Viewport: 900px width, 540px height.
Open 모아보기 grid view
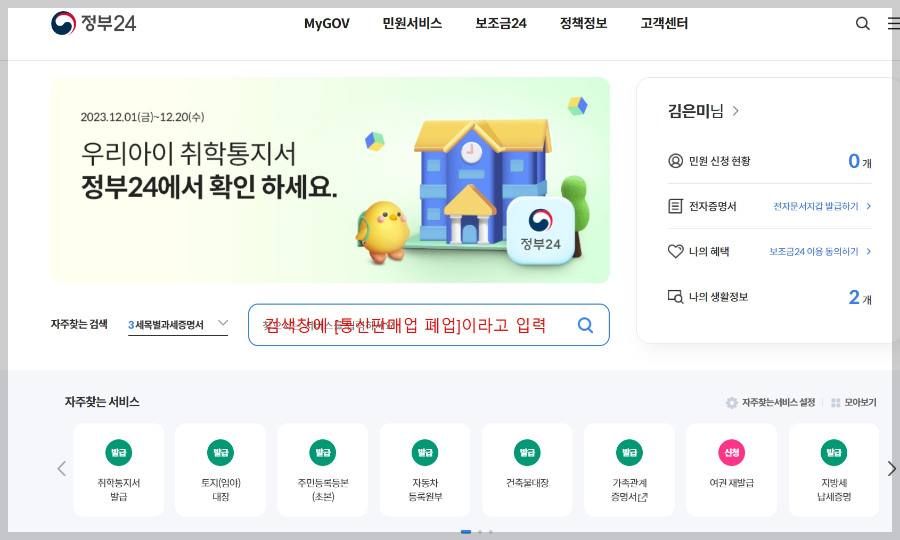(x=854, y=402)
